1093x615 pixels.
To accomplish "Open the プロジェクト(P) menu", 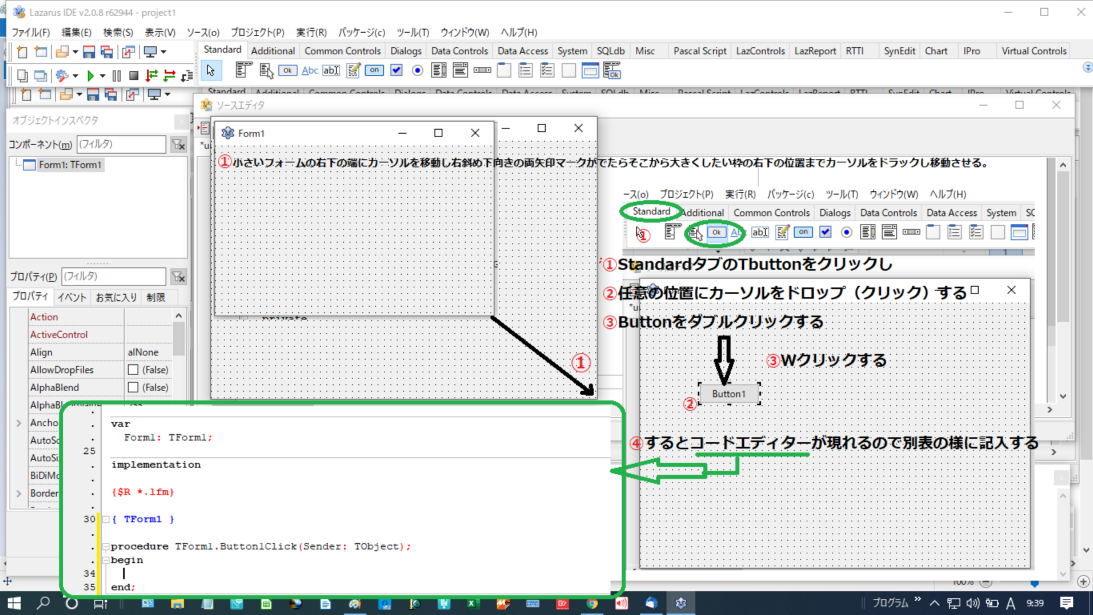I will pyautogui.click(x=257, y=33).
